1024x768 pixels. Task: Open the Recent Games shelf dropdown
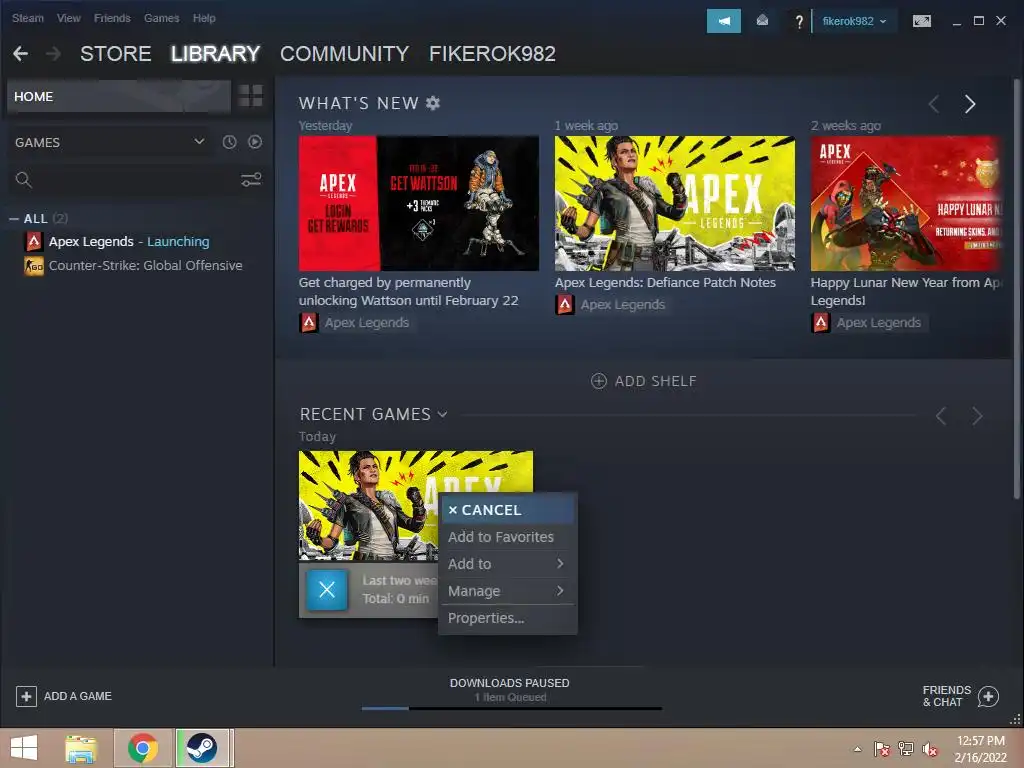443,414
